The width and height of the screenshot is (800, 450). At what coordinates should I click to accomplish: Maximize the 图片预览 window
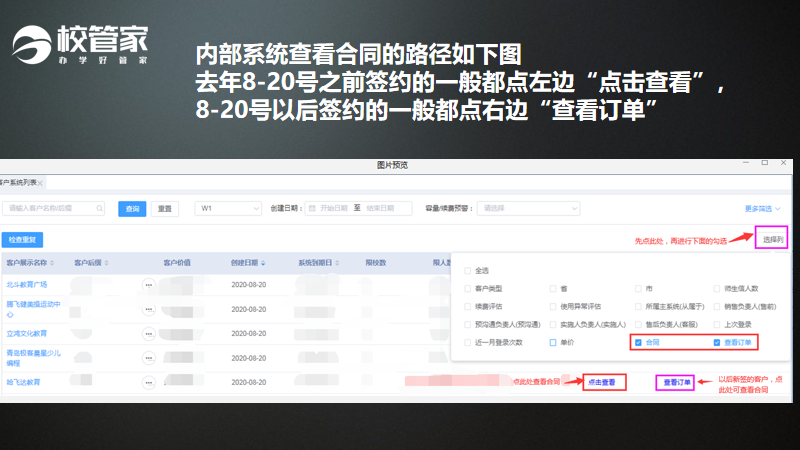click(x=765, y=163)
